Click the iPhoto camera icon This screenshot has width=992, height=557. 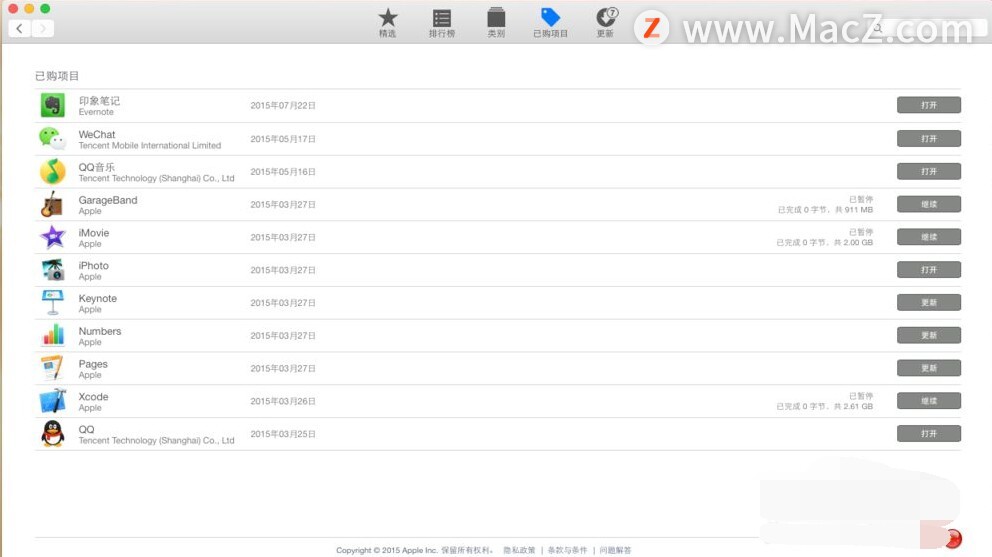pos(53,270)
